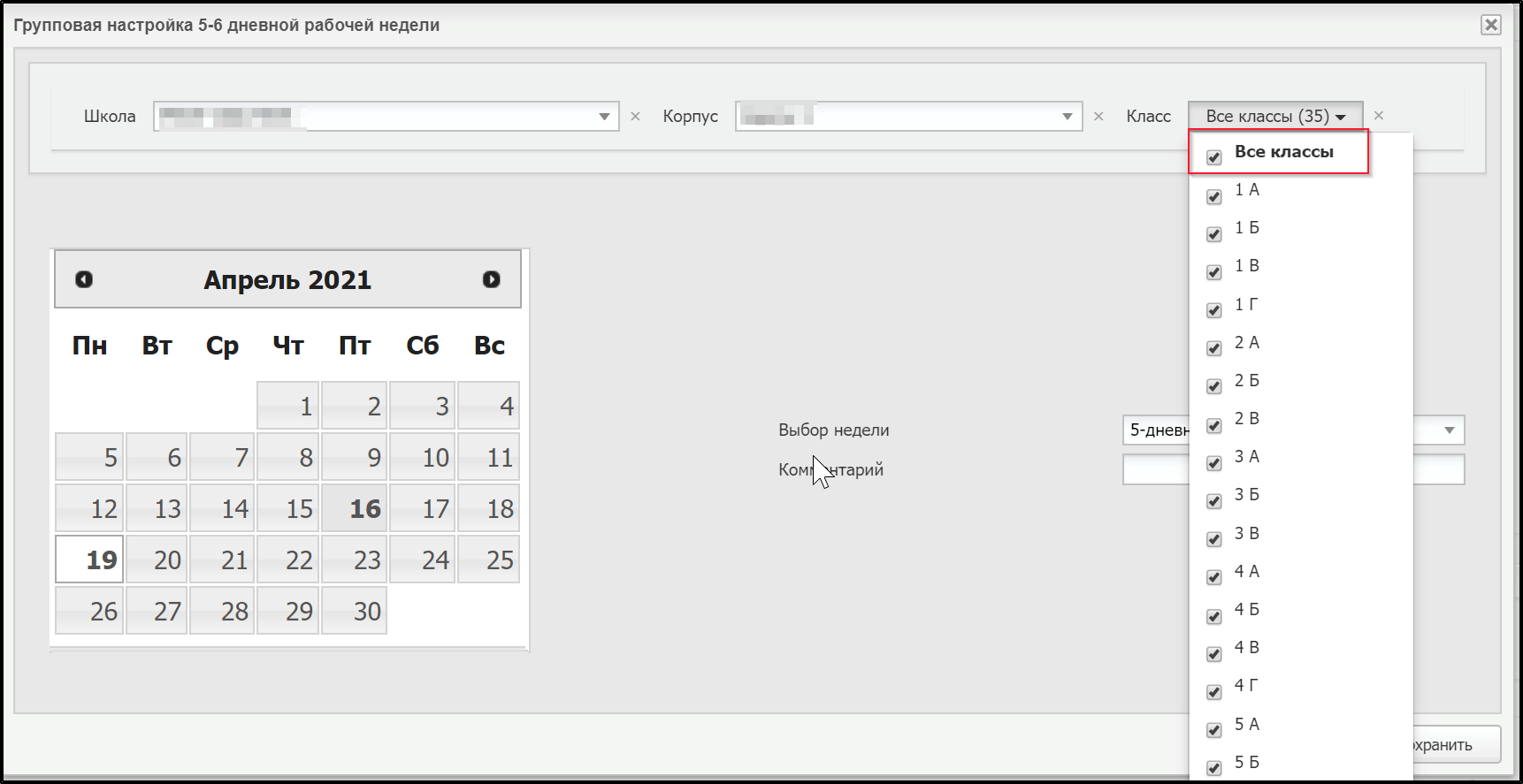1523x784 pixels.
Task: Toggle class 3 Б checkbox
Action: tap(1214, 501)
